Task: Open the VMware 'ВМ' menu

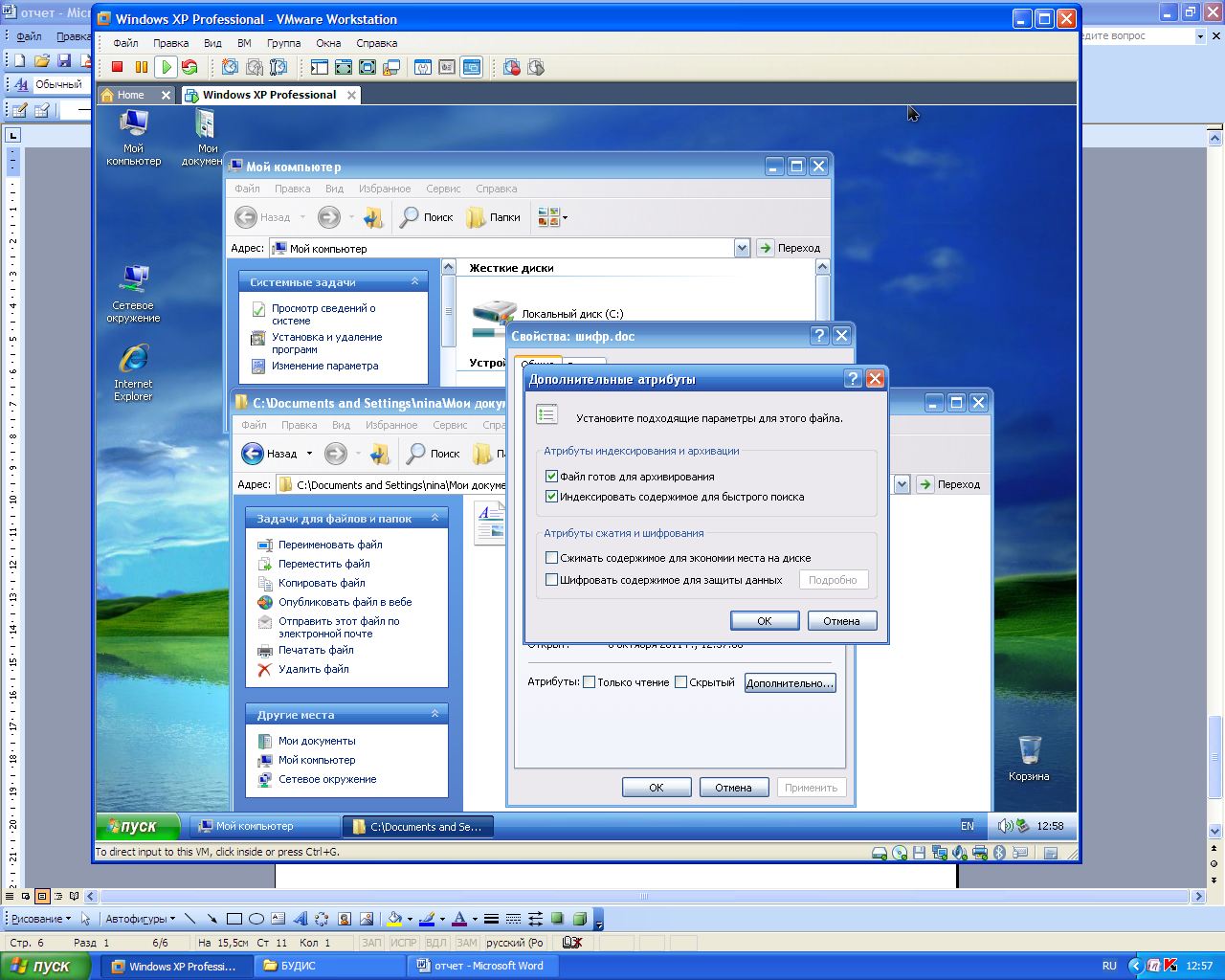Action: coord(244,43)
